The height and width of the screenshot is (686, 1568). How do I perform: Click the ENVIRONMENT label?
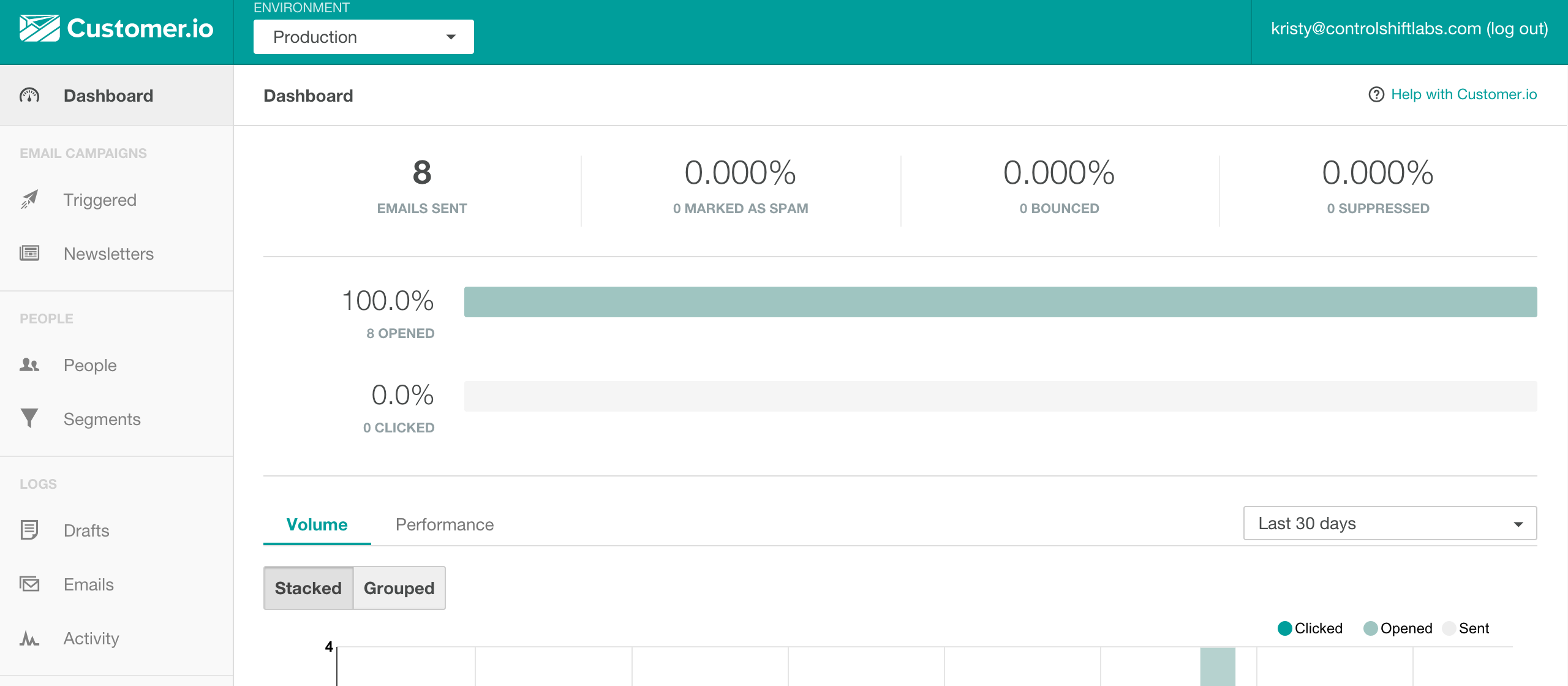point(301,8)
